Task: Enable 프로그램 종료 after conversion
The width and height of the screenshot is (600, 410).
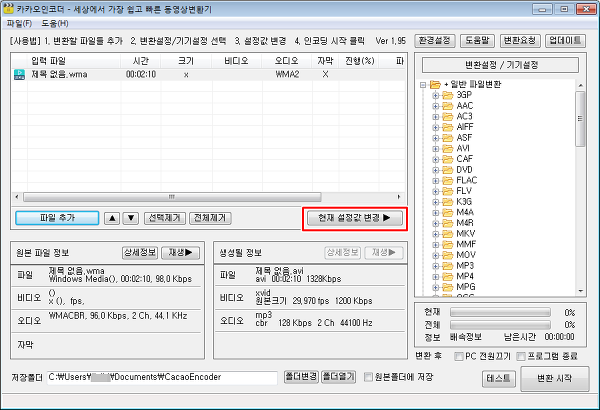Action: pos(521,356)
